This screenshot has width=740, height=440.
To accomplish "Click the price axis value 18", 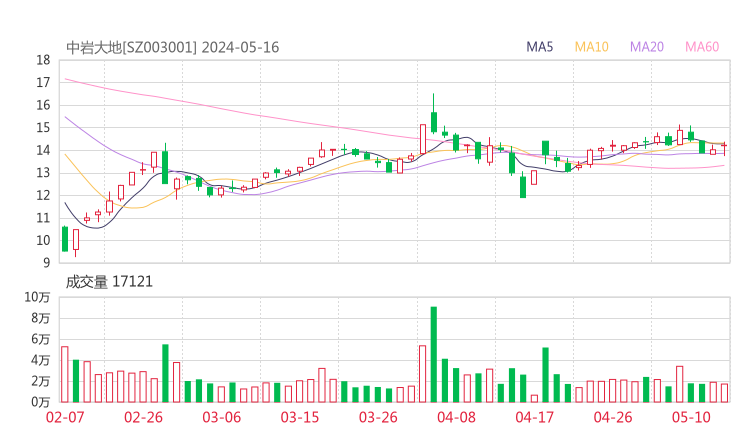I will click(43, 60).
